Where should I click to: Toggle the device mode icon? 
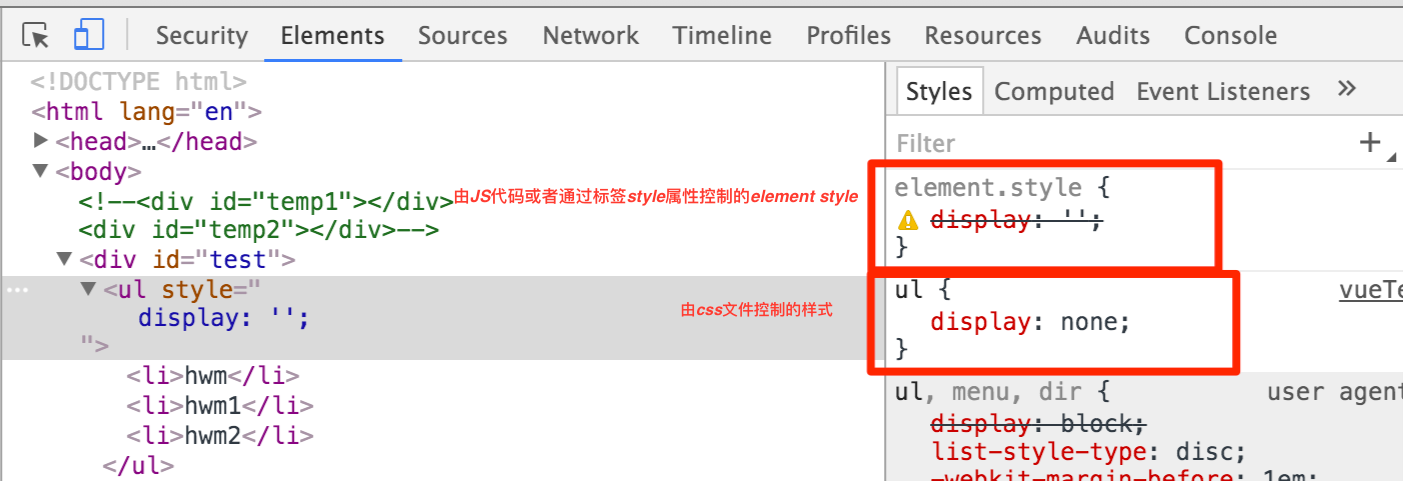point(89,36)
